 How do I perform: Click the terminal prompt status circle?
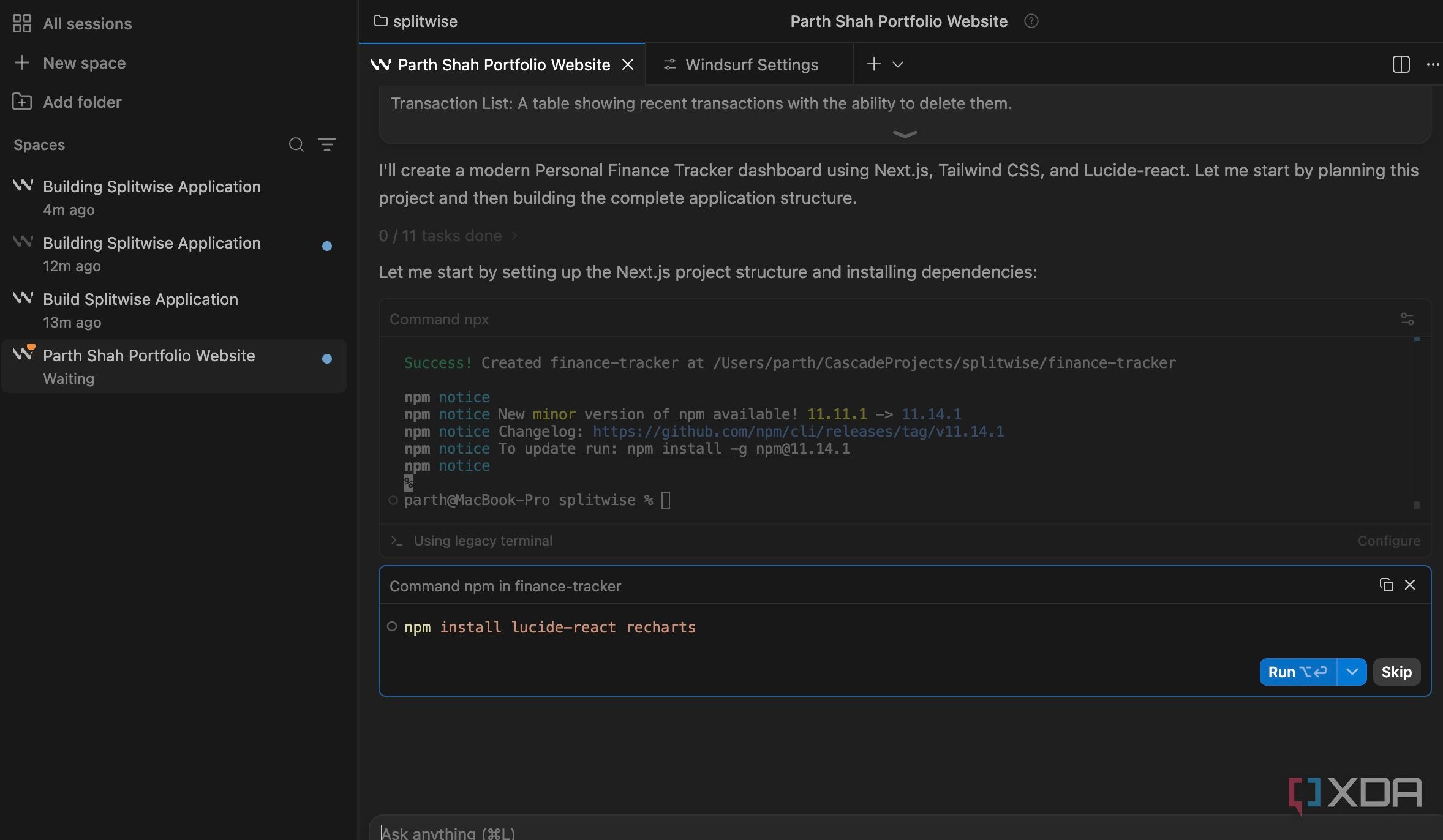click(x=393, y=500)
